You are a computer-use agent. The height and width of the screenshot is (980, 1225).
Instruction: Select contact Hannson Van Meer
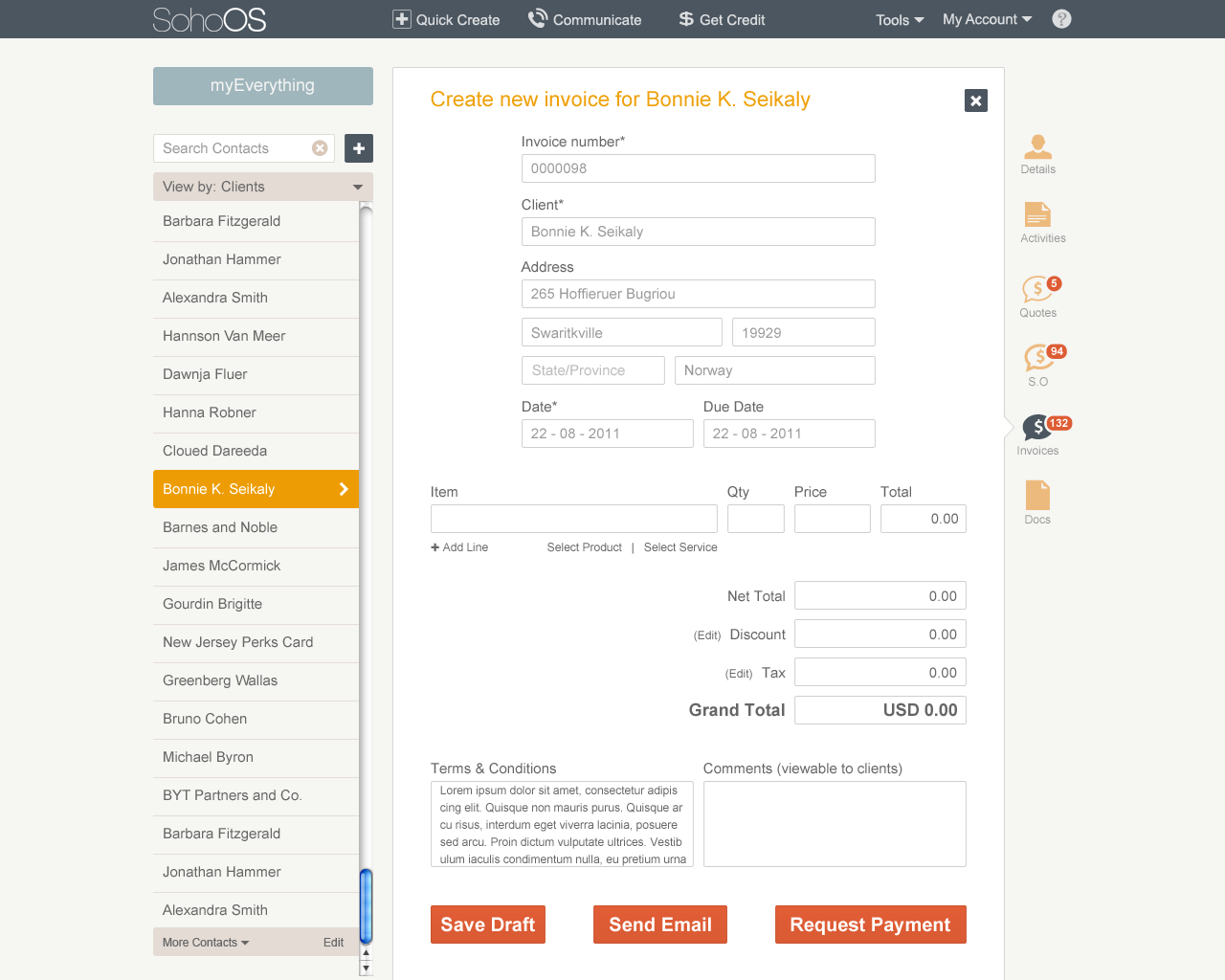tap(256, 336)
